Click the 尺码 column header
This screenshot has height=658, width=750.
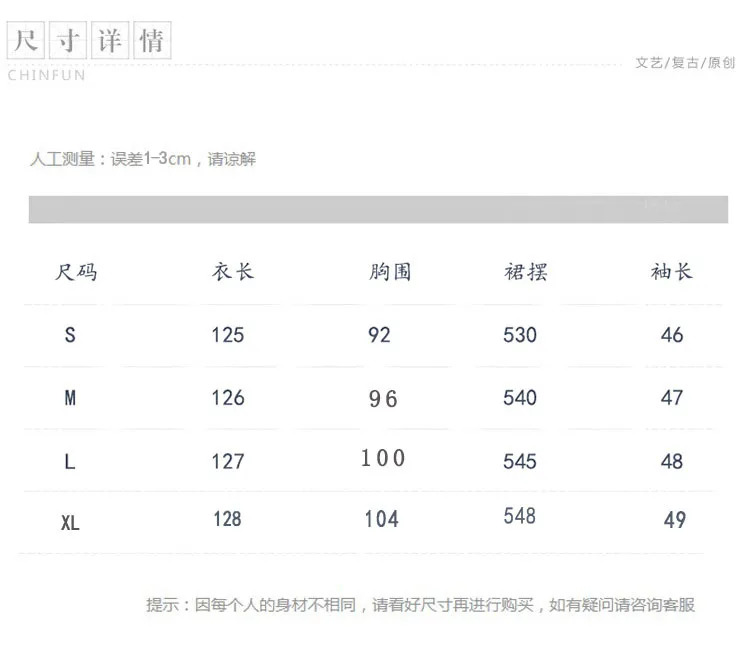coord(76,272)
